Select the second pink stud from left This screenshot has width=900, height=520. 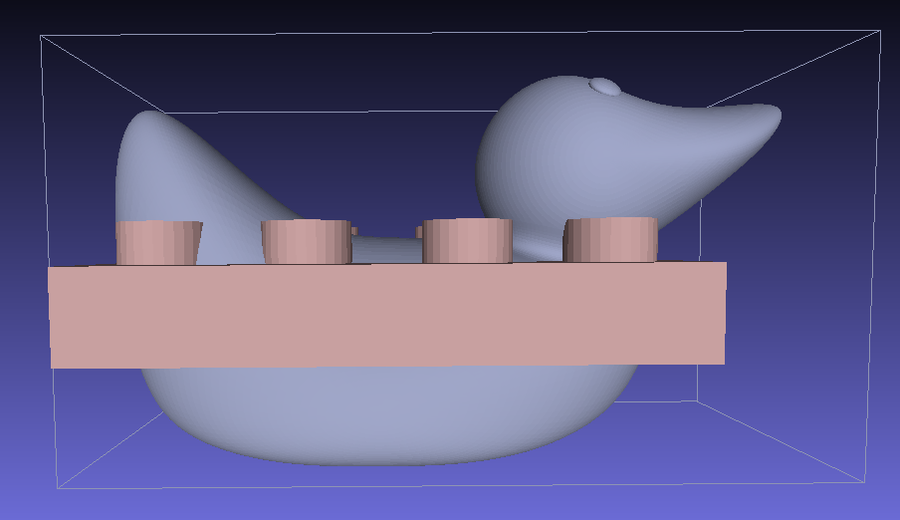307,242
